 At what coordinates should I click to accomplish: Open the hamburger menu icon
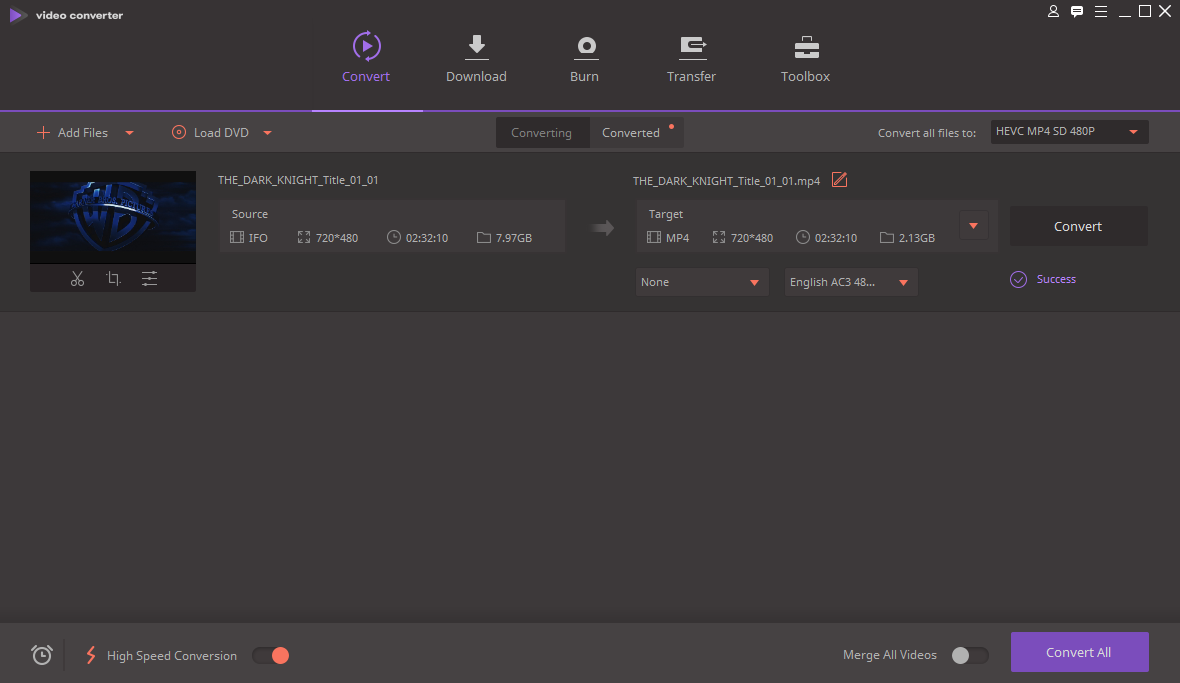(x=1101, y=11)
